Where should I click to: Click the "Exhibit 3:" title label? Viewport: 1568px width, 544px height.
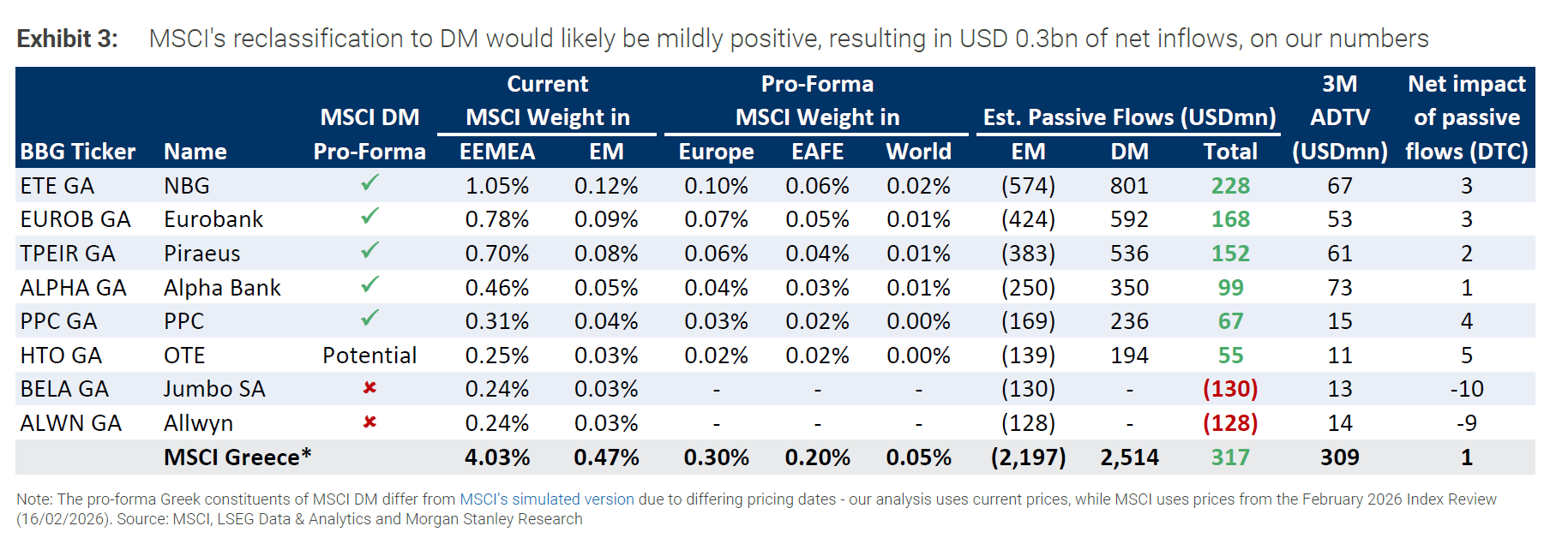67,39
